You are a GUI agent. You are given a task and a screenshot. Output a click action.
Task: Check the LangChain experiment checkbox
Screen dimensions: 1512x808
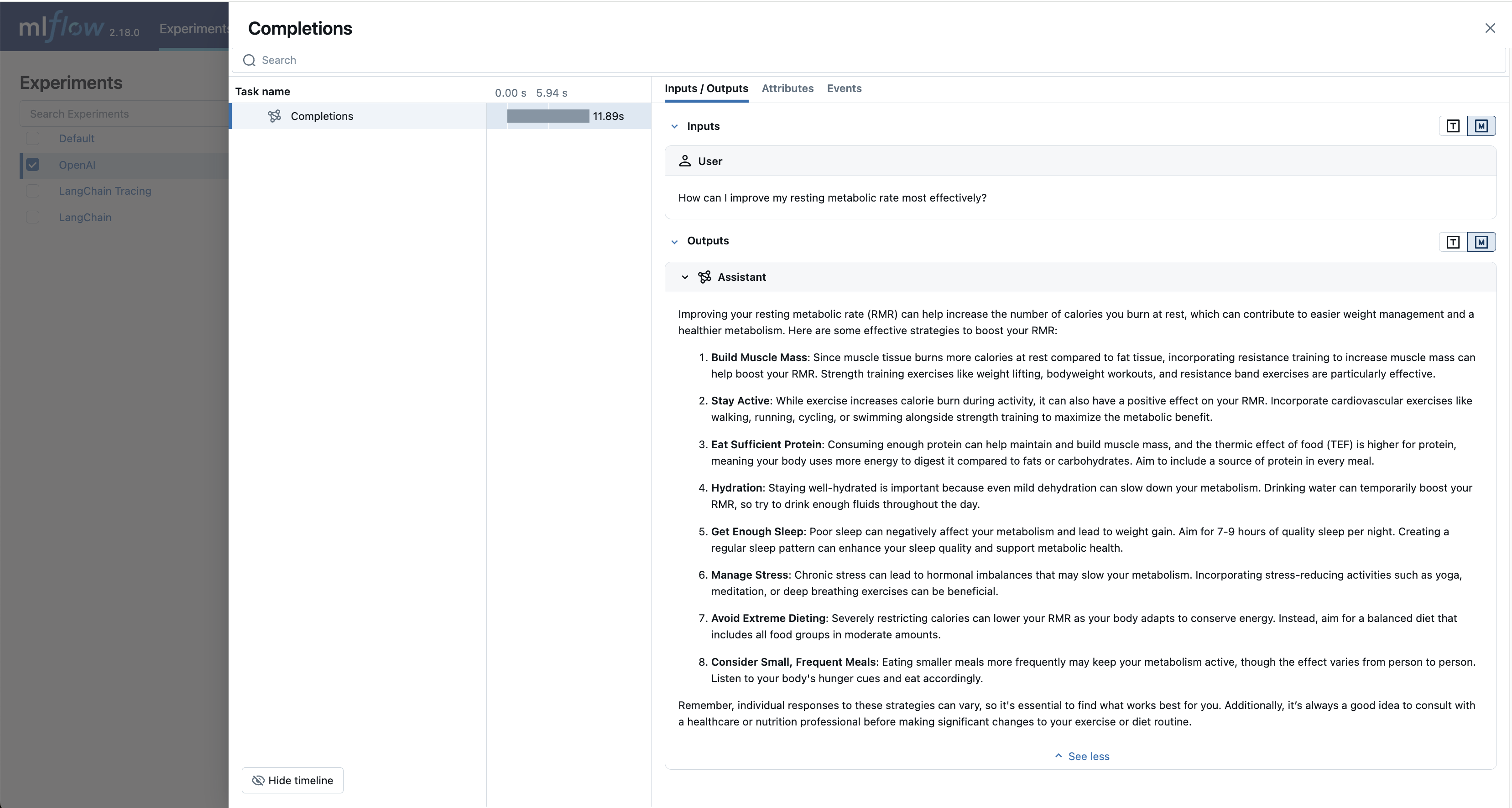pos(33,217)
